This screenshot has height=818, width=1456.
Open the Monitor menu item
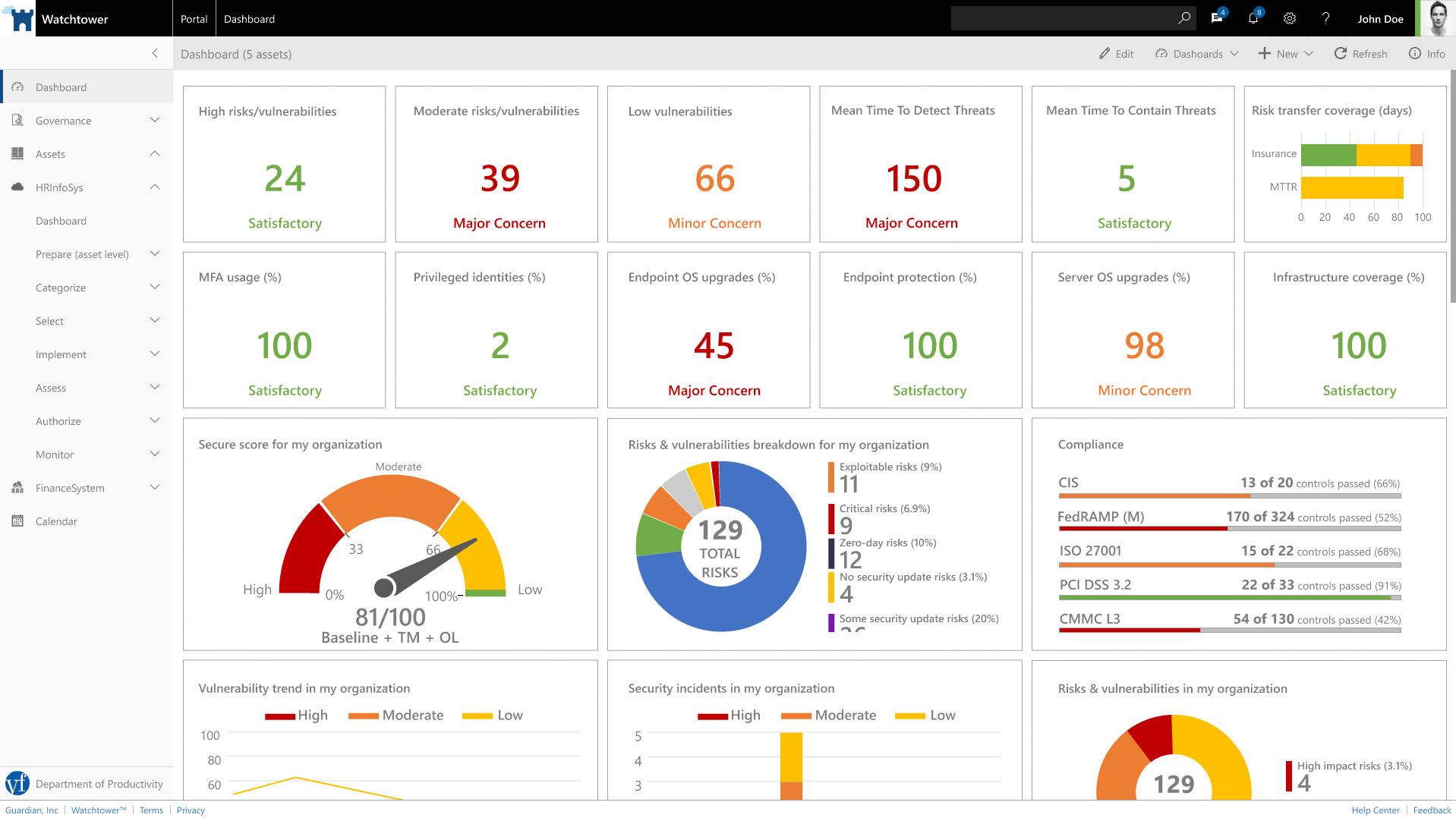55,455
